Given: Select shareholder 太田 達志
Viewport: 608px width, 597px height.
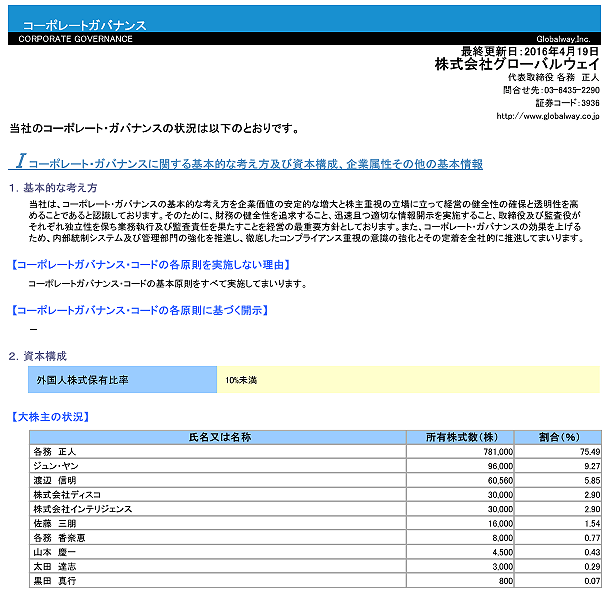Looking at the screenshot, I should pos(55,566).
